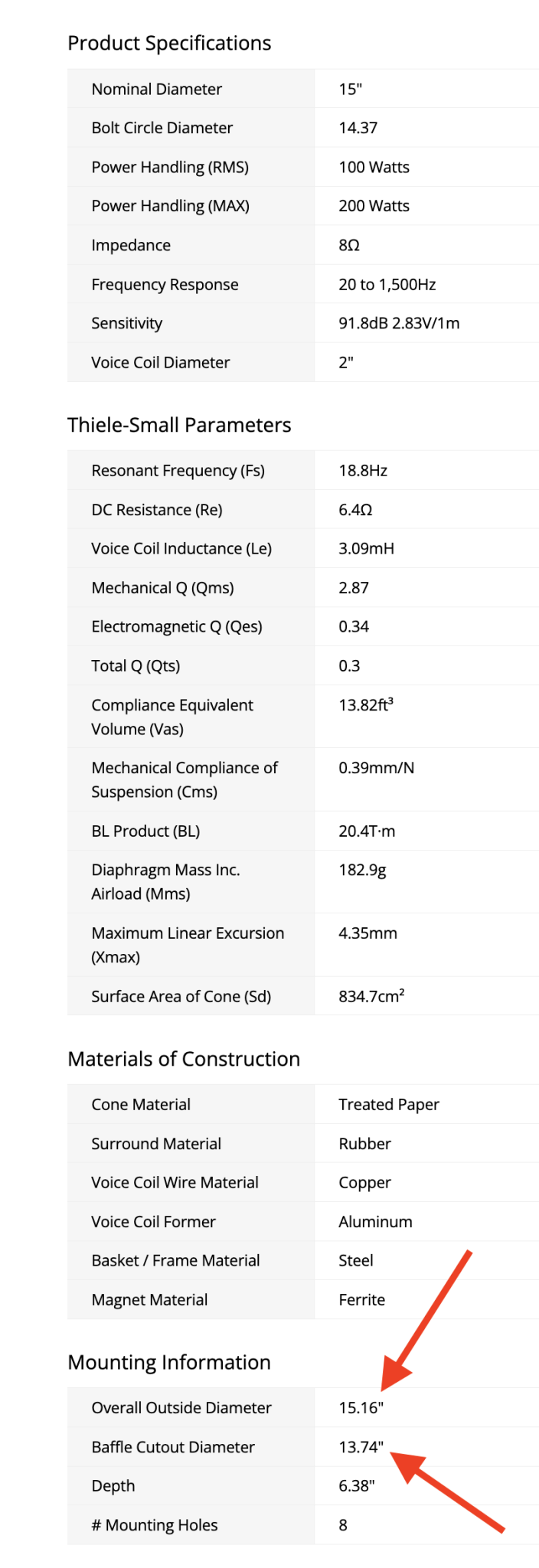Click the Thiele-Small Parameters heading

coord(179,425)
